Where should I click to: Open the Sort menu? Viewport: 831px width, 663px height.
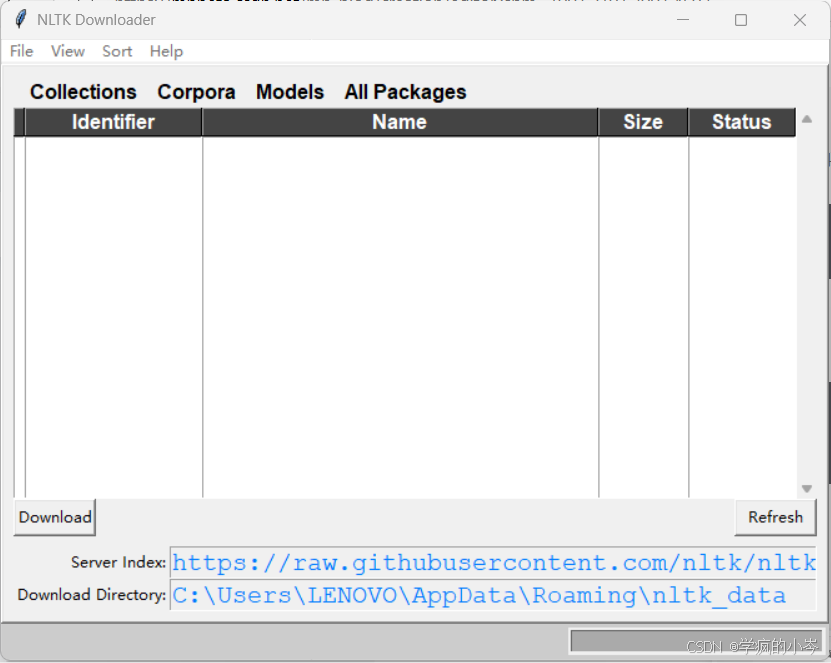coord(117,51)
